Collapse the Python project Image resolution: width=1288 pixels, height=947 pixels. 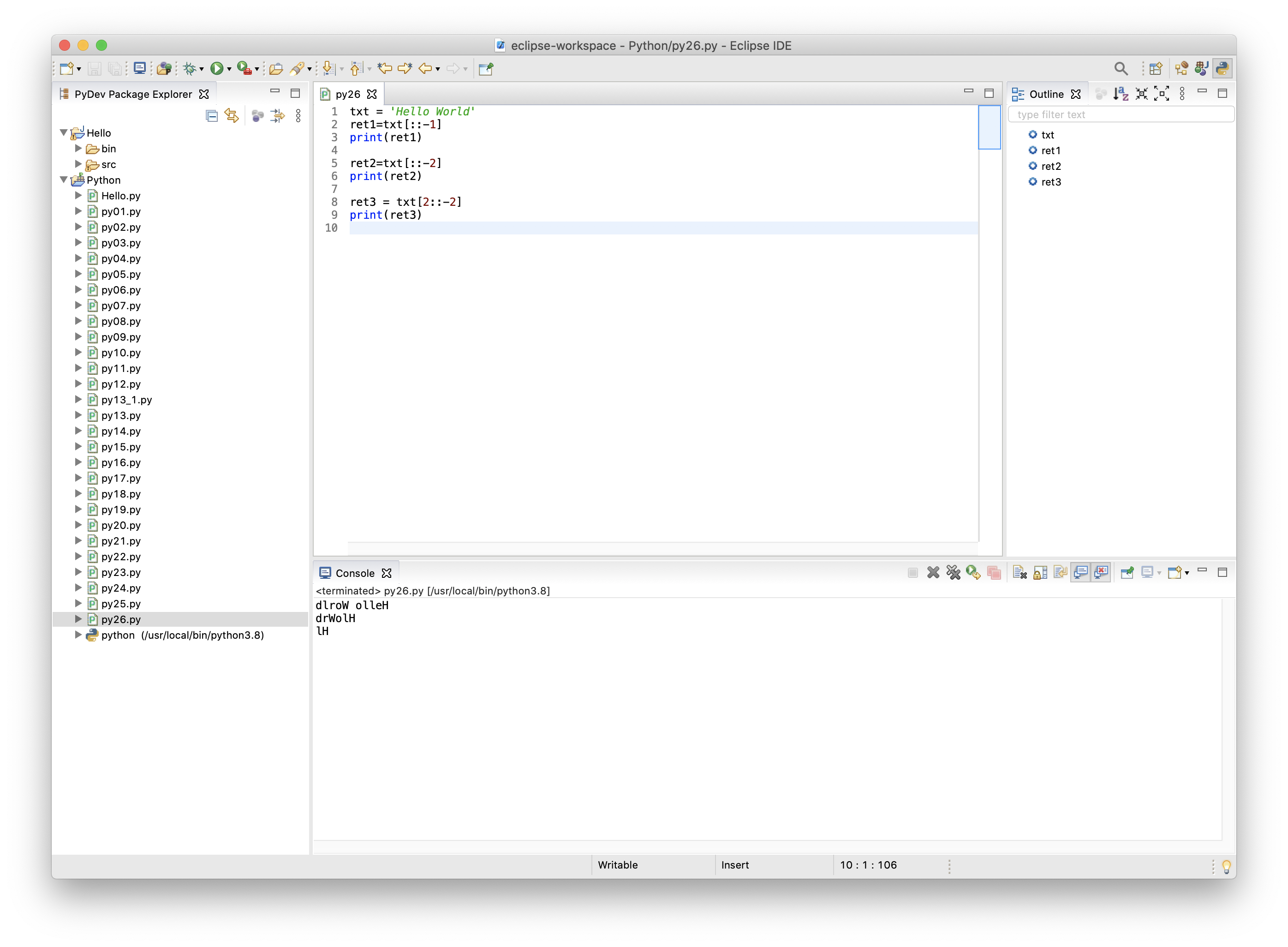click(x=64, y=180)
